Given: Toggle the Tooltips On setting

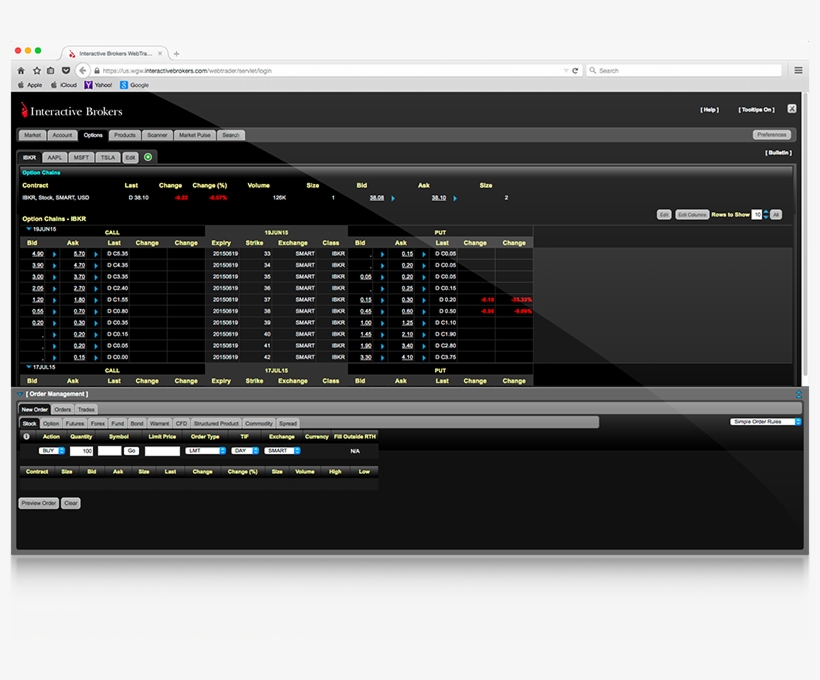Looking at the screenshot, I should pos(756,110).
